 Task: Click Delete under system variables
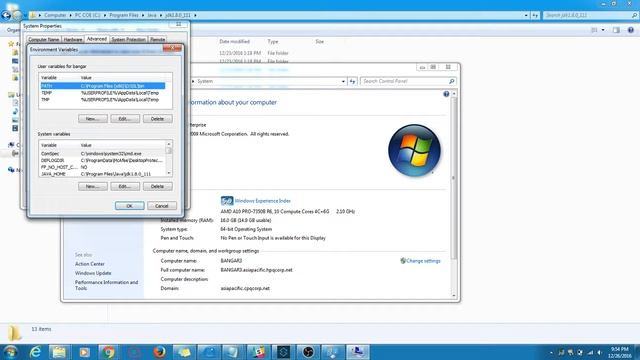(x=158, y=187)
